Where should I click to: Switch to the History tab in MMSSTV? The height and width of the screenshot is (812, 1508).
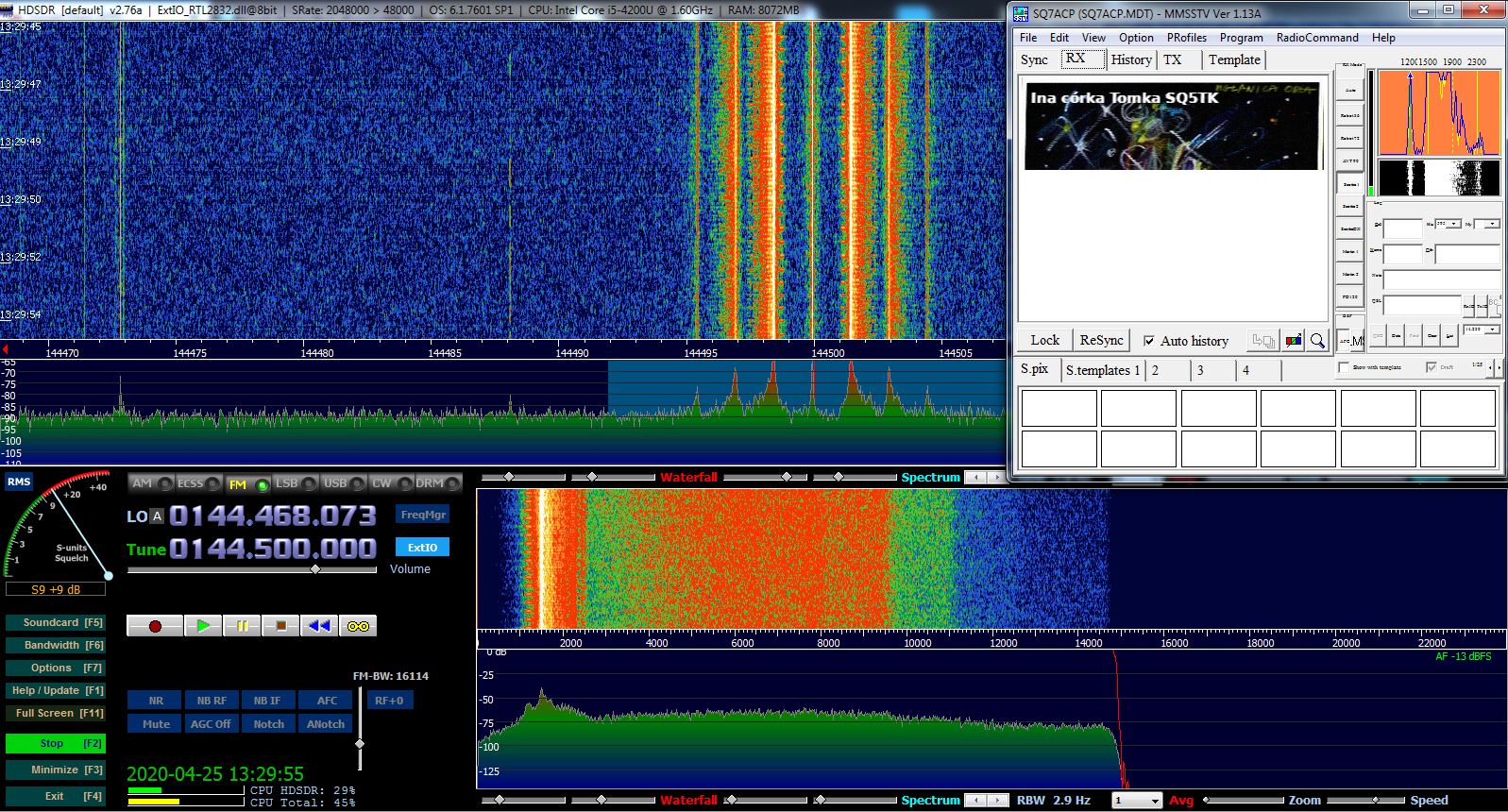pyautogui.click(x=1131, y=59)
